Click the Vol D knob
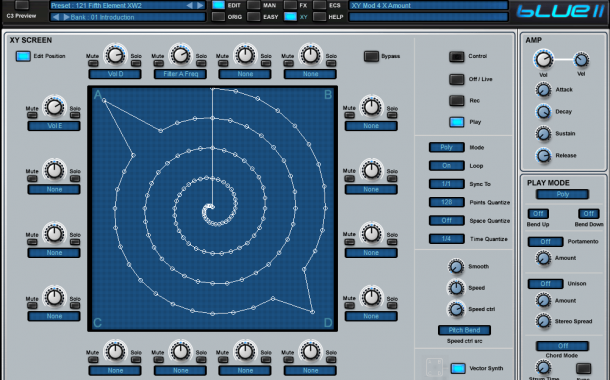The width and height of the screenshot is (610, 380). (x=115, y=55)
